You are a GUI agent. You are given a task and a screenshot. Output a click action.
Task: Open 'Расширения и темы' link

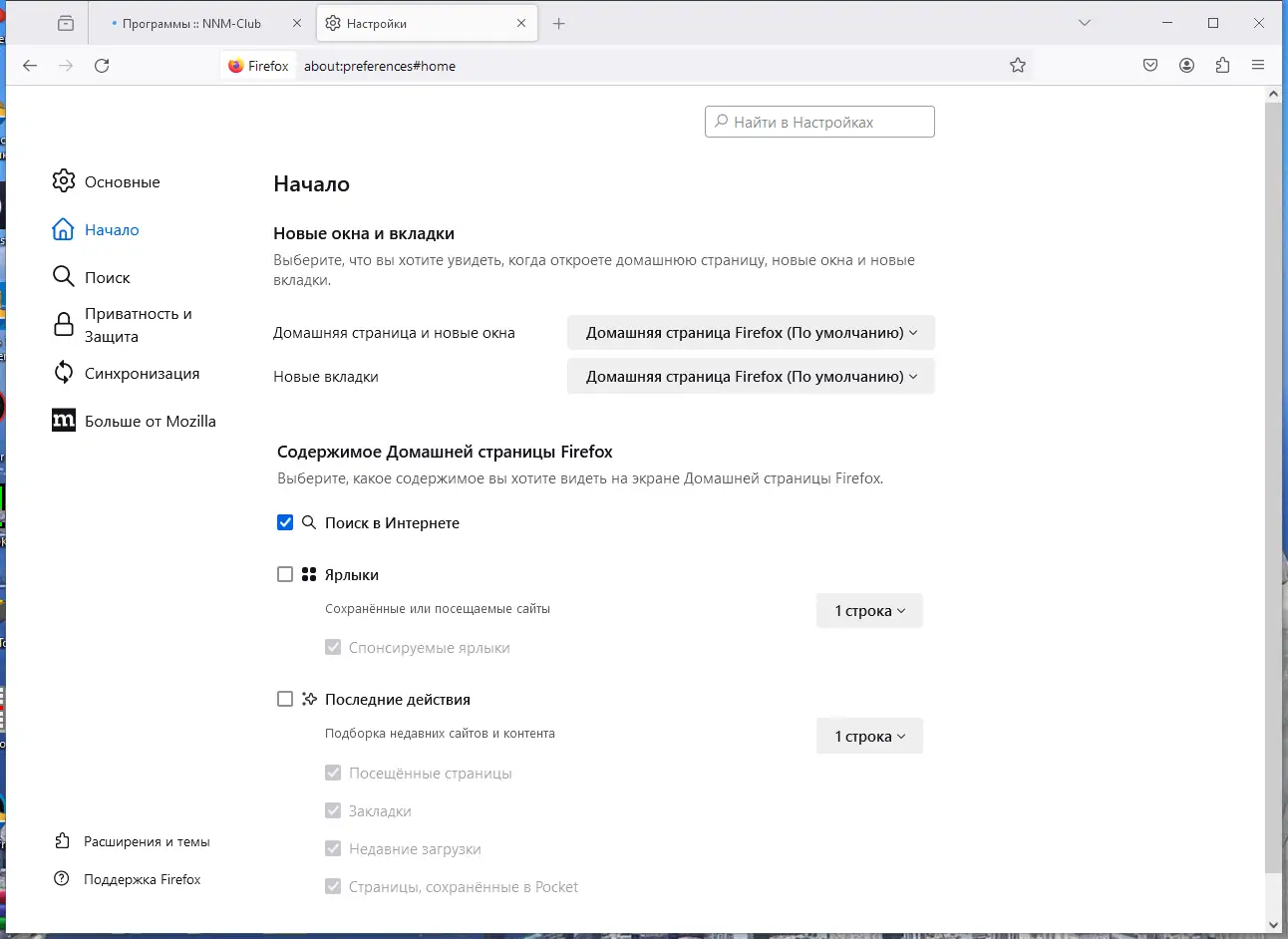pos(147,841)
